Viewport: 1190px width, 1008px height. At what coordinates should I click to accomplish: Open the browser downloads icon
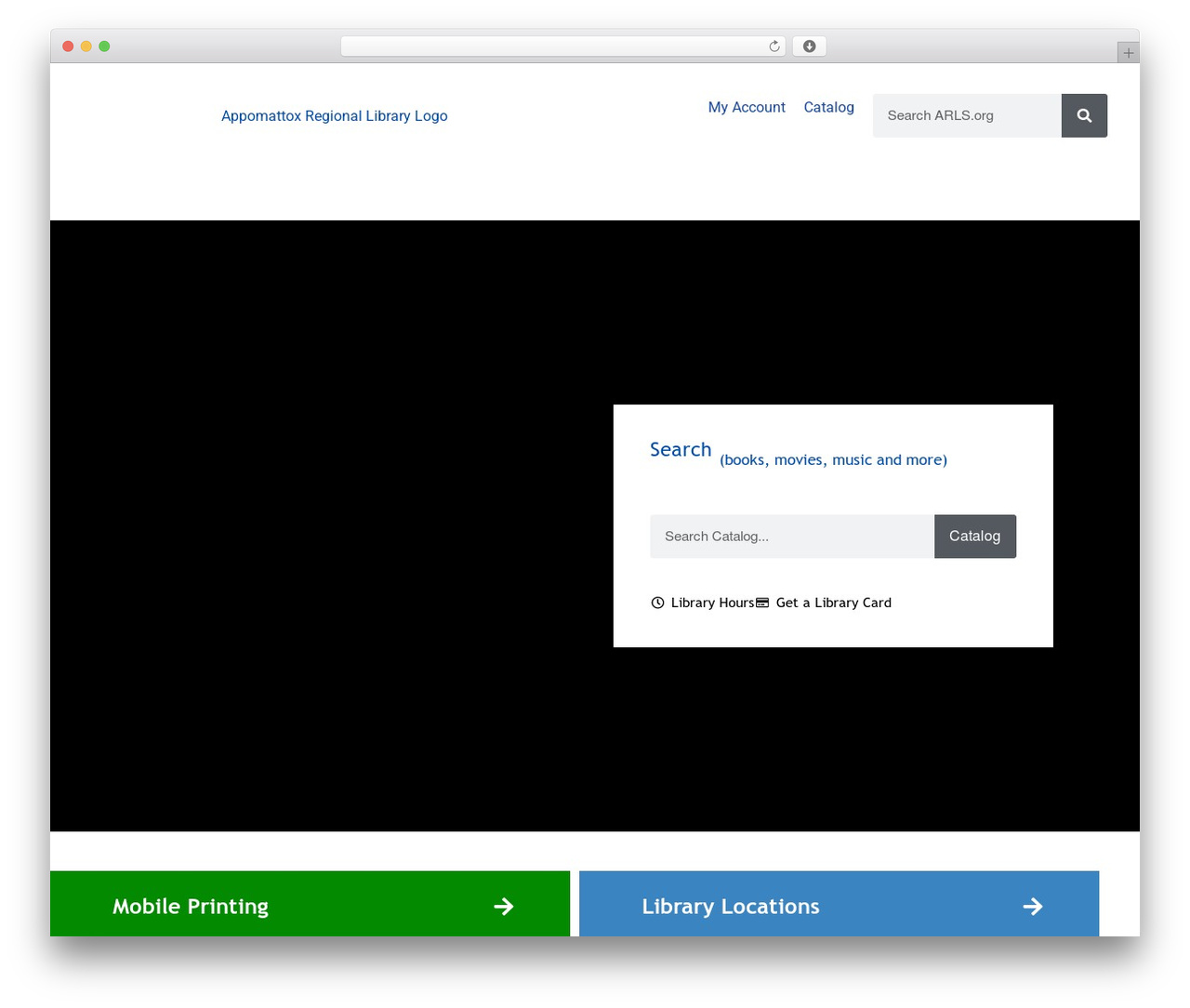click(x=809, y=46)
